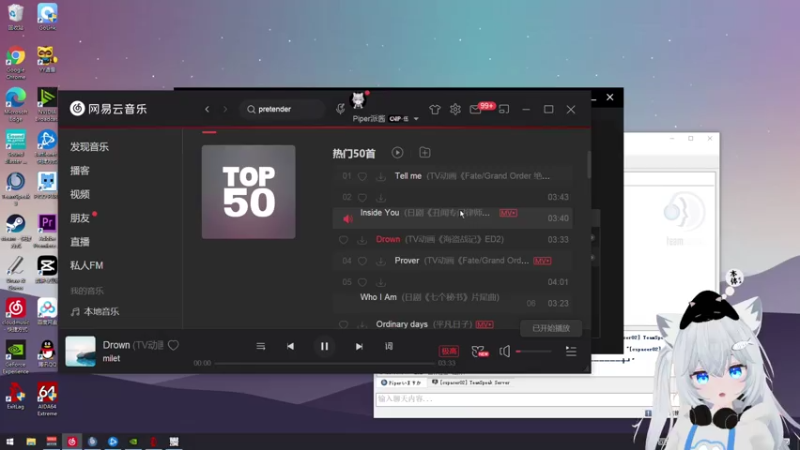Select the song Who I Am

point(379,297)
